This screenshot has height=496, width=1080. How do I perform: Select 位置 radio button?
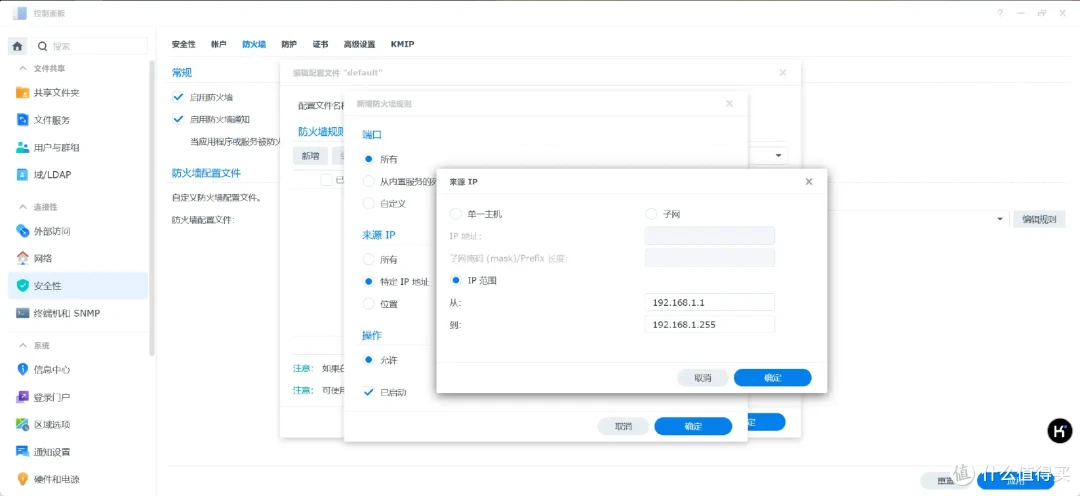coord(368,304)
